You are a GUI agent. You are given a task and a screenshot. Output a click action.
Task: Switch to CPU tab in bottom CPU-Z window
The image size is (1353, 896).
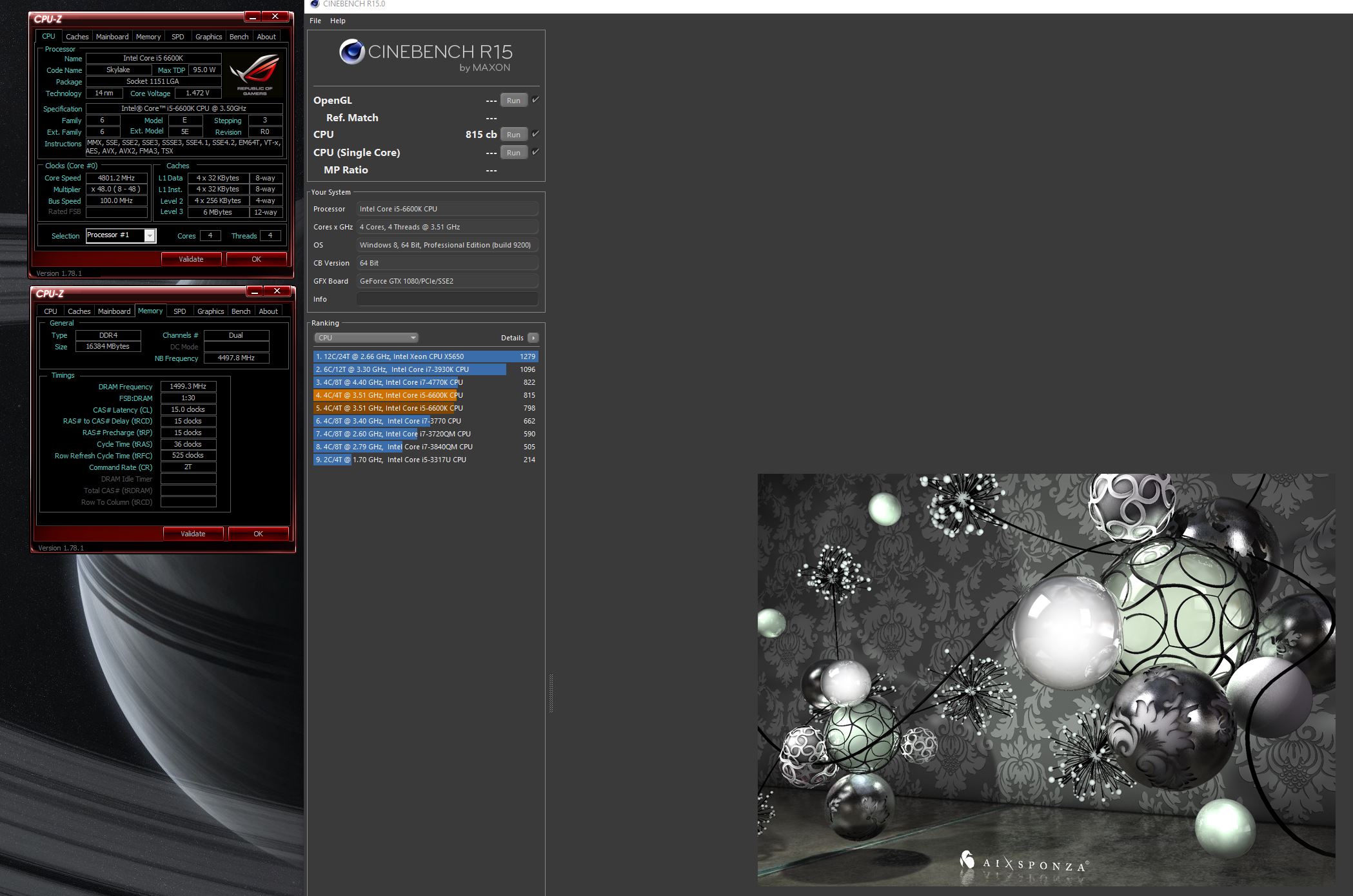tap(50, 311)
